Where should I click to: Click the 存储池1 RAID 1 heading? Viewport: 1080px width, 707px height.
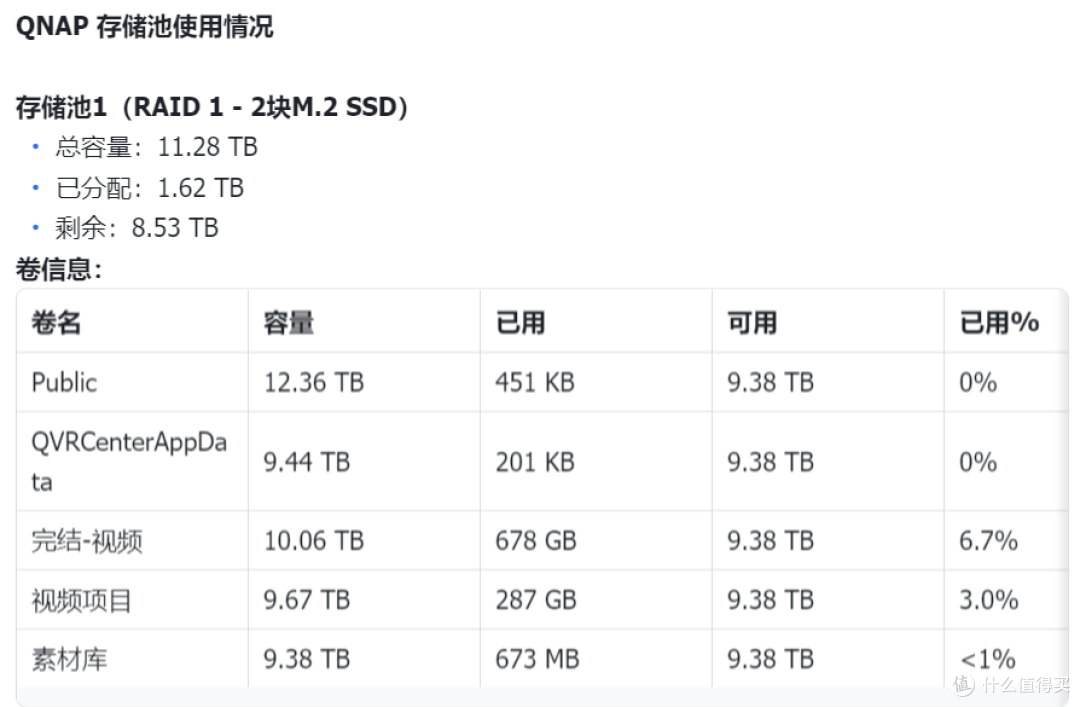[x=212, y=107]
